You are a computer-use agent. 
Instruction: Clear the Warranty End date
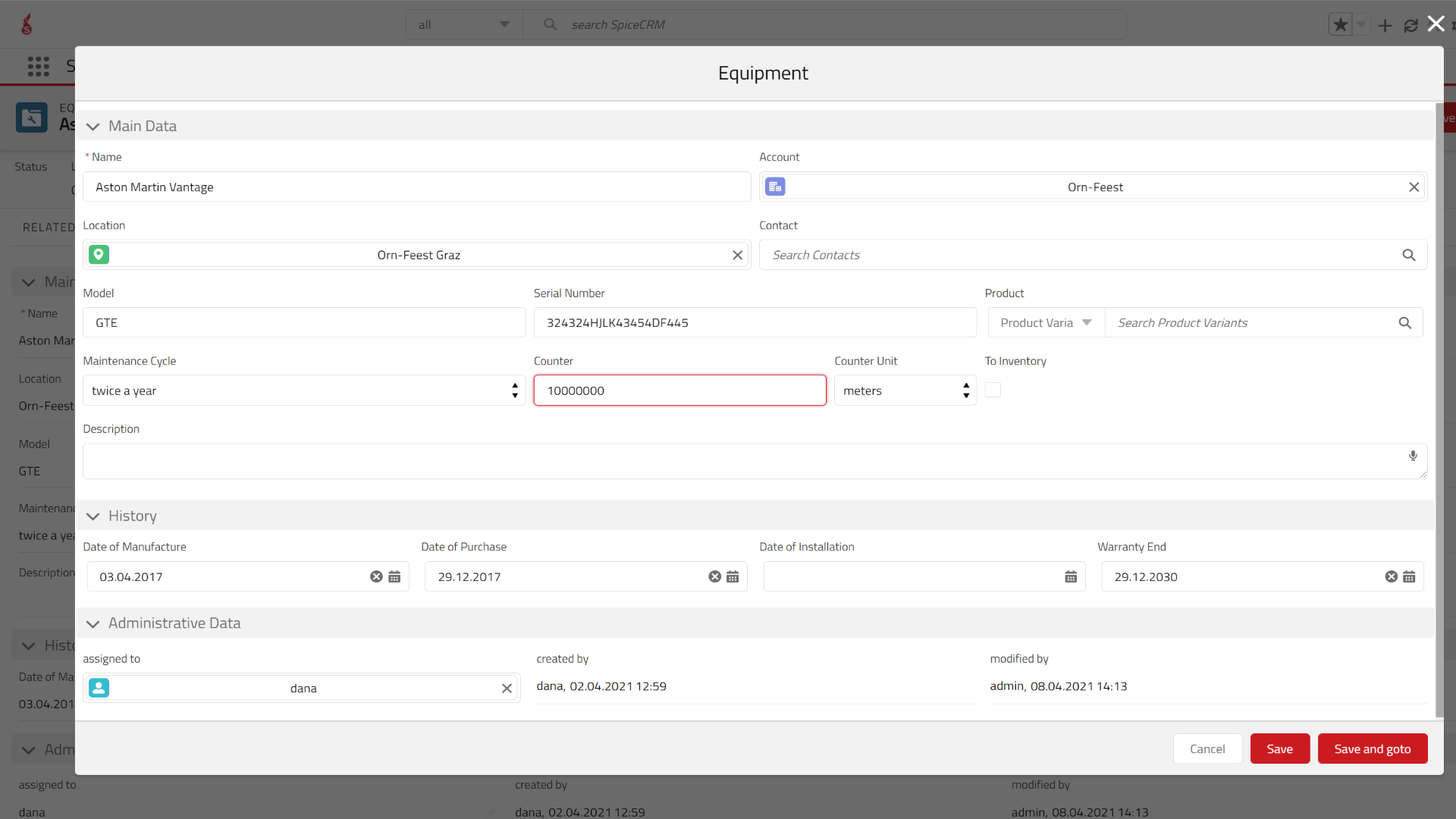[x=1391, y=577]
